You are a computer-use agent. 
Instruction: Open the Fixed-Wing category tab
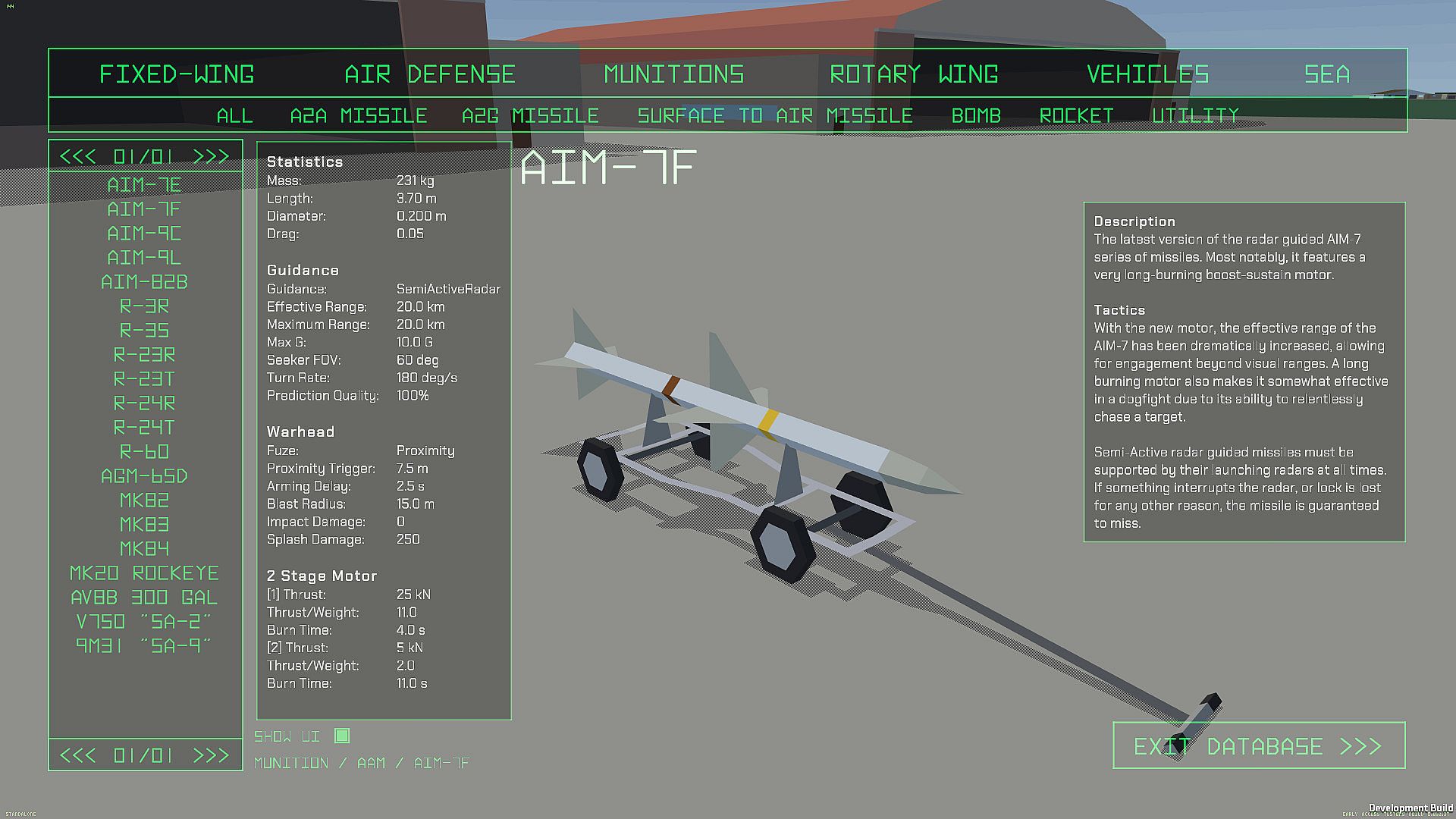177,74
